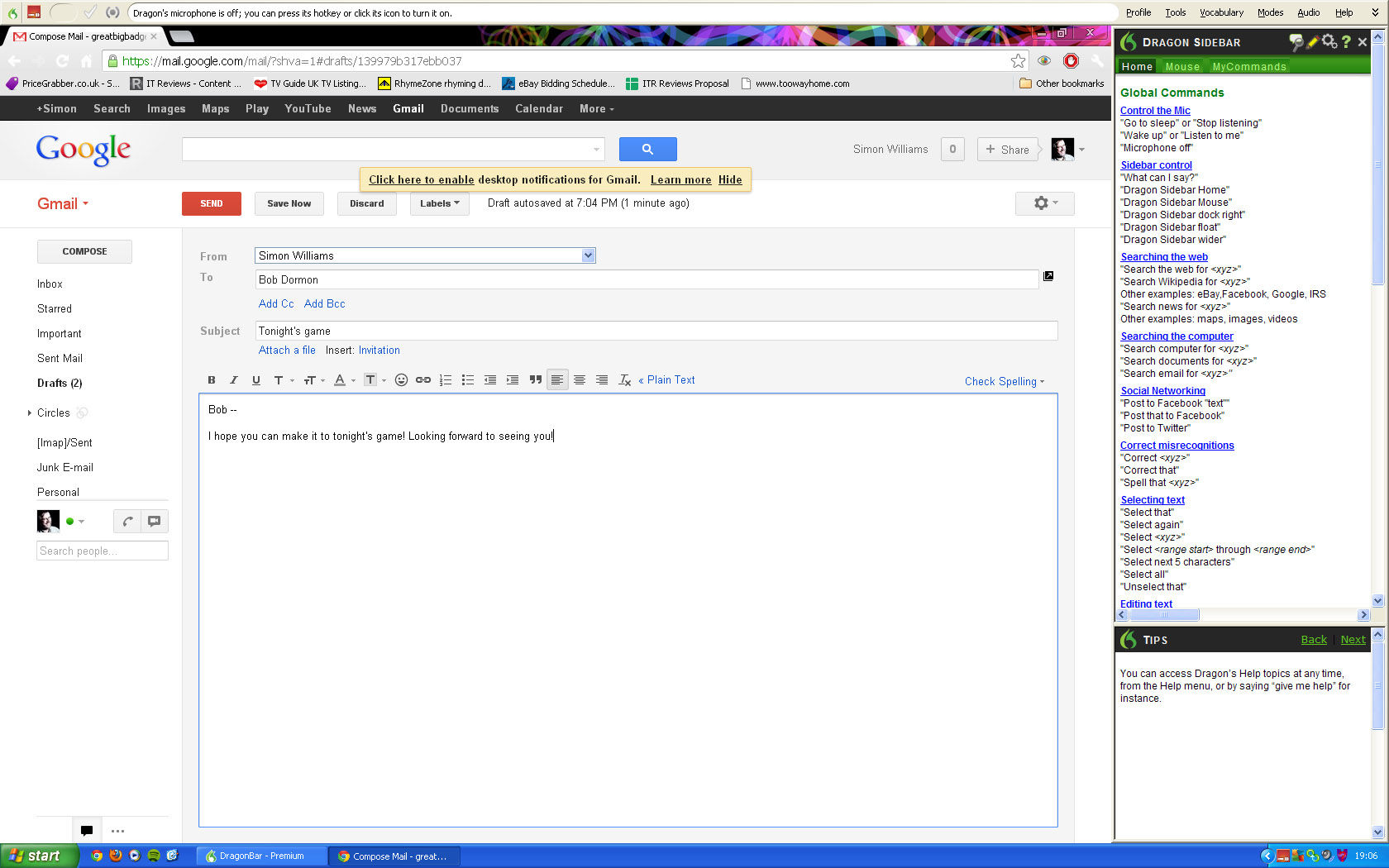Open Dragon Sidebar help question mark
This screenshot has width=1389, height=868.
click(1346, 42)
